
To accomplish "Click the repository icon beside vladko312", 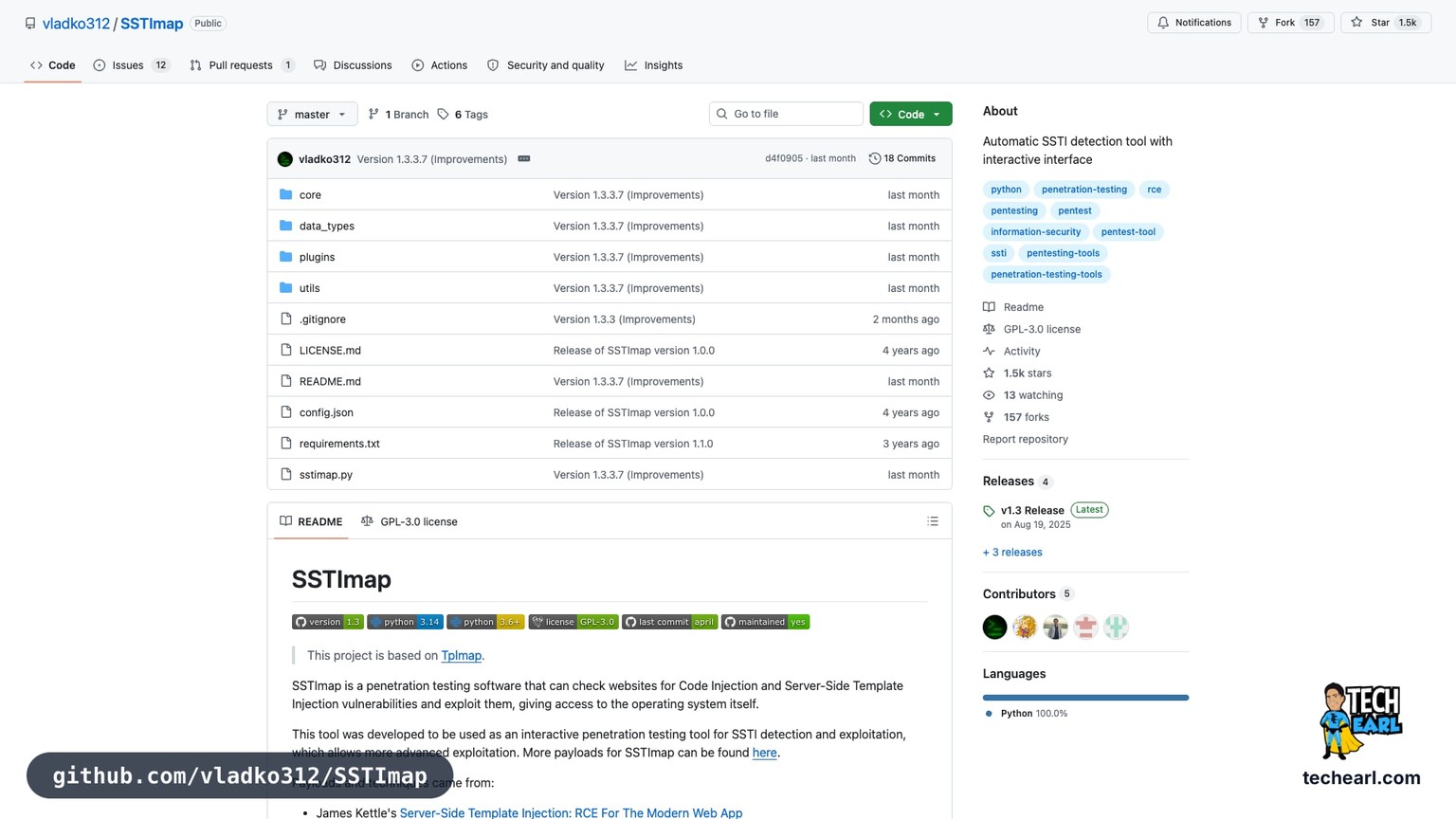I will 30,24.
